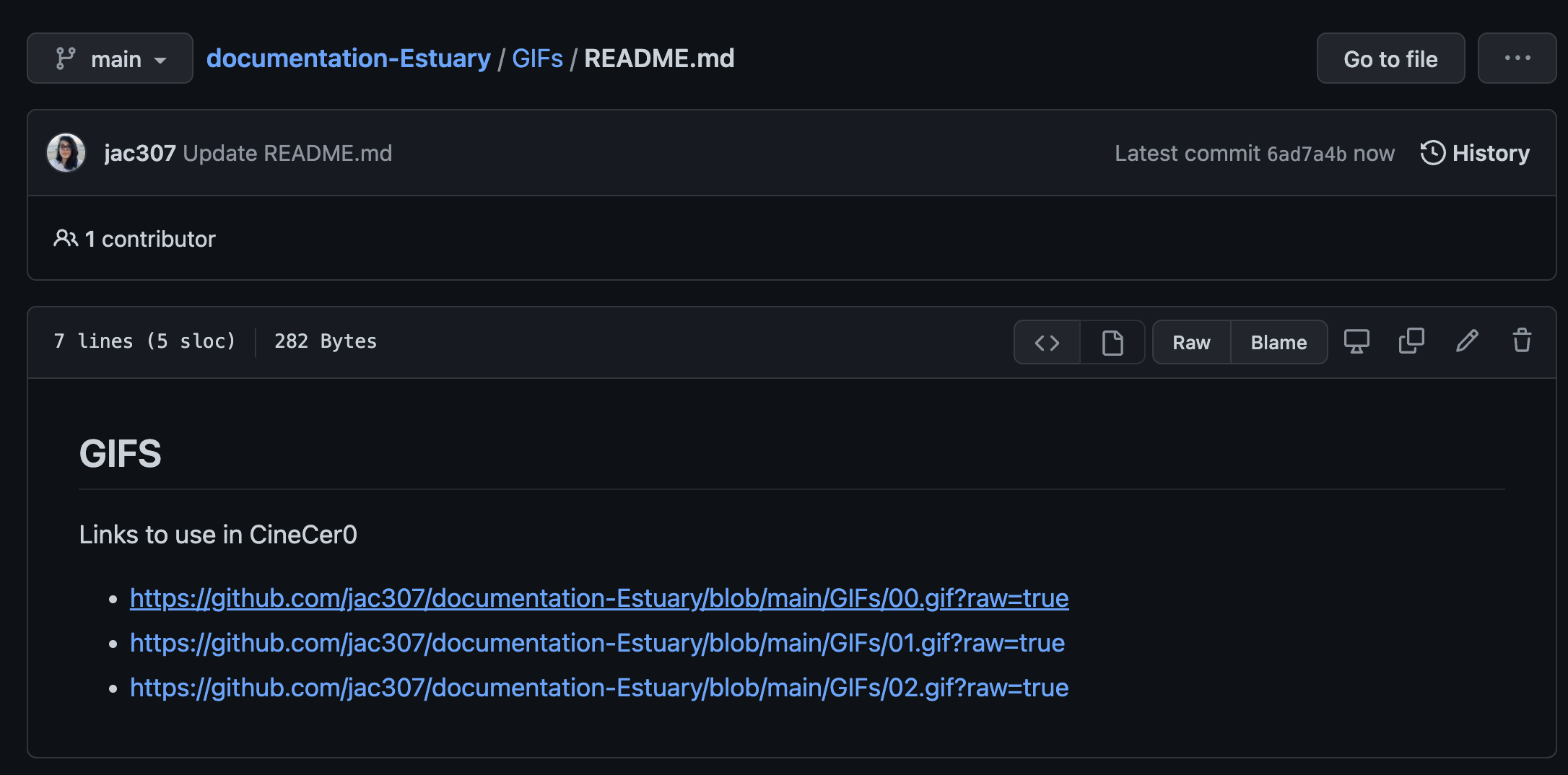Screen dimensions: 1568x775
Task: Edit this file with the pencil icon
Action: (x=1467, y=341)
